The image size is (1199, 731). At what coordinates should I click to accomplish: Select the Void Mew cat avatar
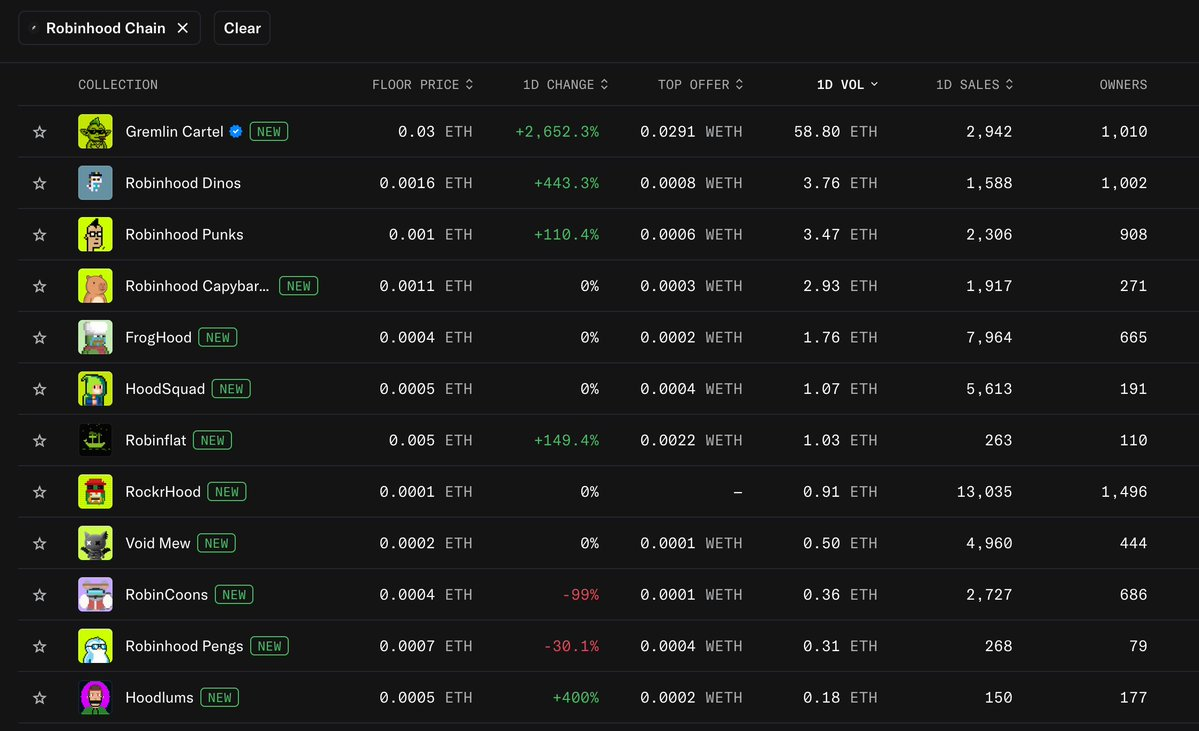(95, 543)
